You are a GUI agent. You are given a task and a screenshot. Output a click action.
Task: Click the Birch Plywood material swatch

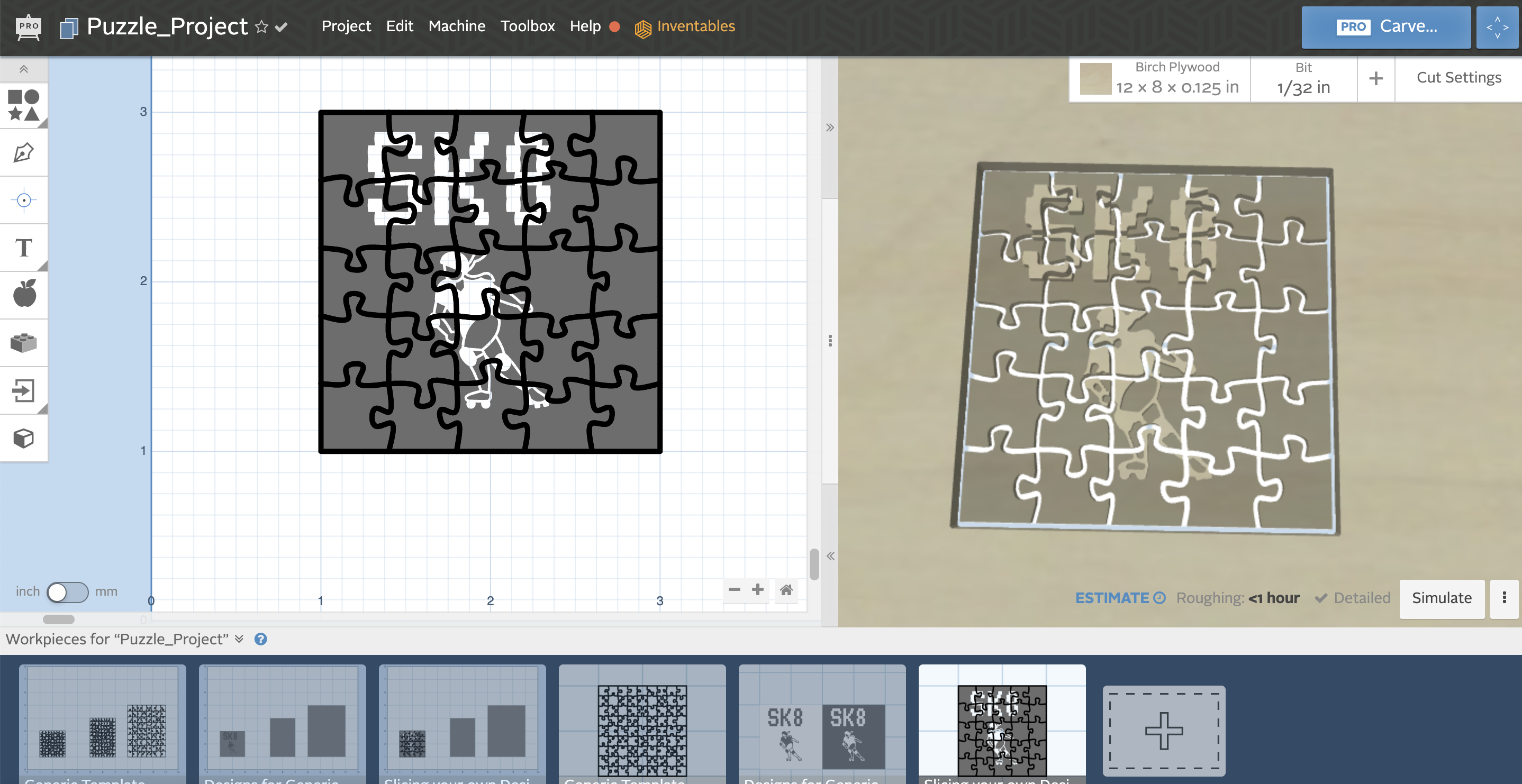click(1095, 79)
